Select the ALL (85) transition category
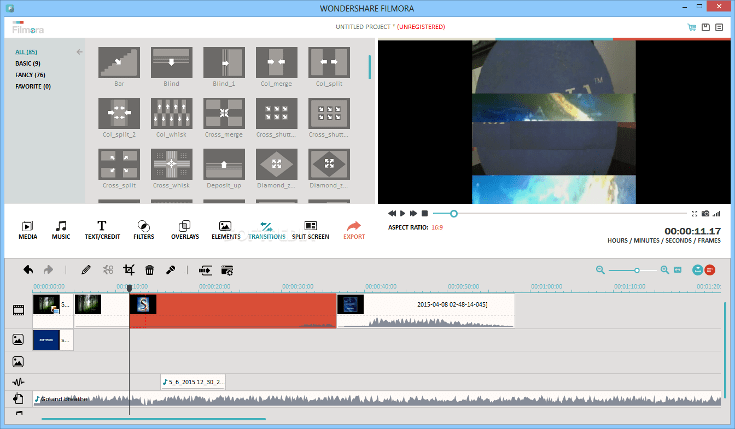Viewport: 735px width, 429px height. click(26, 52)
